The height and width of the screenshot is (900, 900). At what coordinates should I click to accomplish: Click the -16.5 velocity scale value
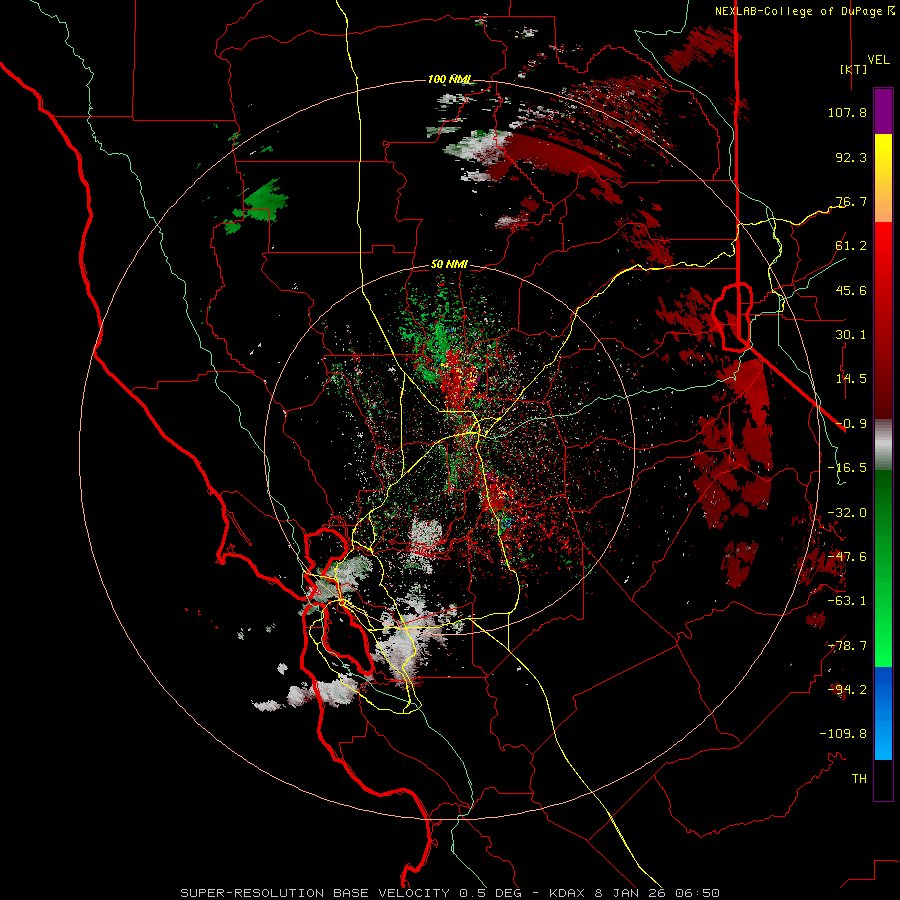[x=847, y=468]
